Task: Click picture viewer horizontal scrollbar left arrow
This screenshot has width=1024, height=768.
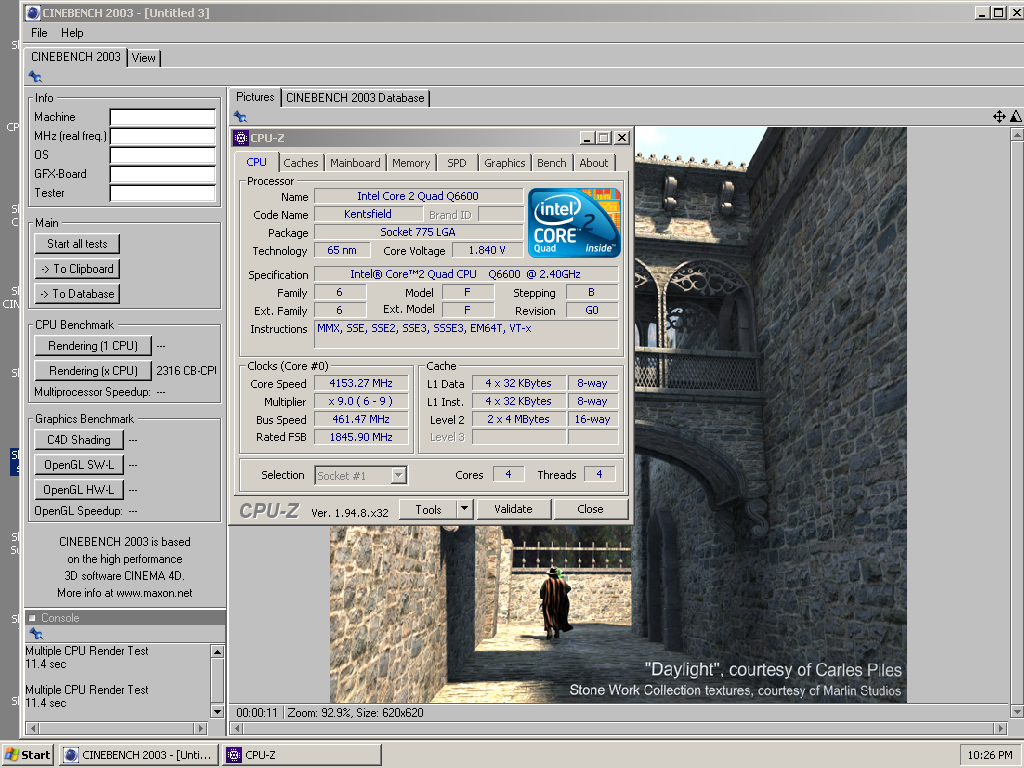Action: pyautogui.click(x=238, y=728)
